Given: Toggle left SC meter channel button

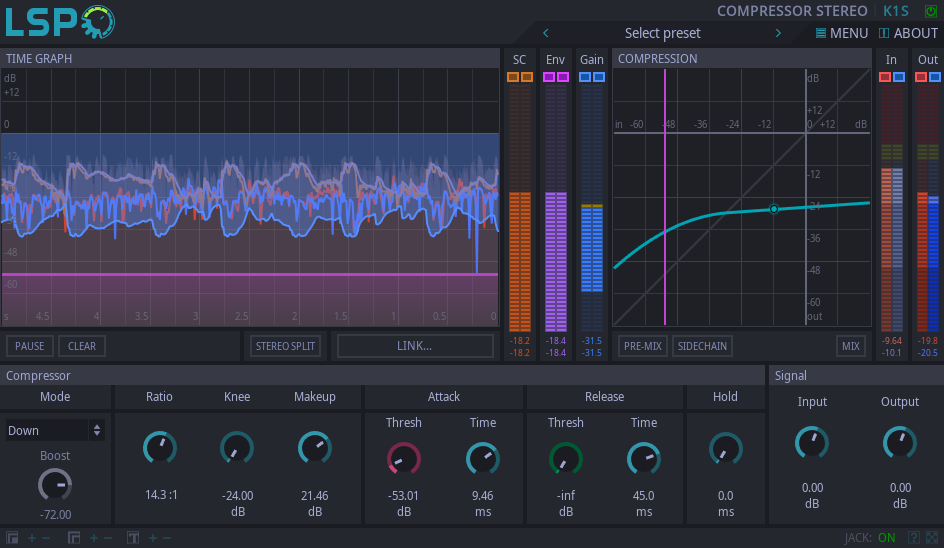Looking at the screenshot, I should pyautogui.click(x=513, y=77).
